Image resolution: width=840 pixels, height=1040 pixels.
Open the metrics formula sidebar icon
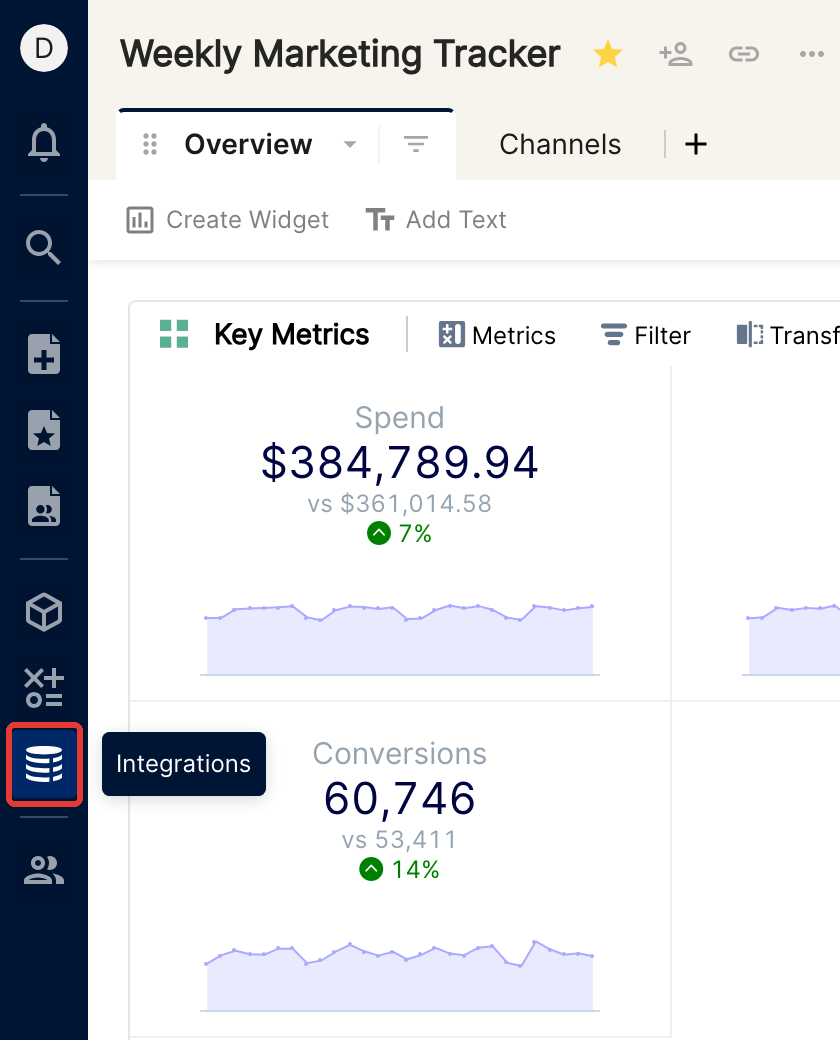coord(44,687)
